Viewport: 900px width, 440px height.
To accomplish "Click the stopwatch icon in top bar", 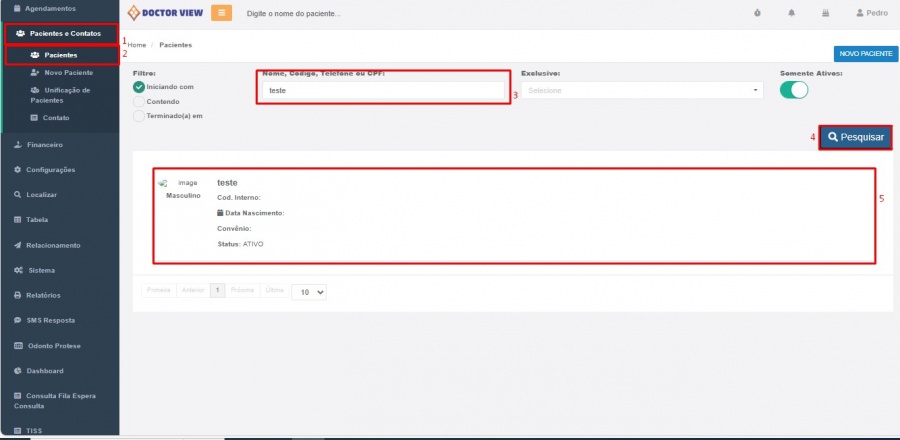I will [756, 13].
